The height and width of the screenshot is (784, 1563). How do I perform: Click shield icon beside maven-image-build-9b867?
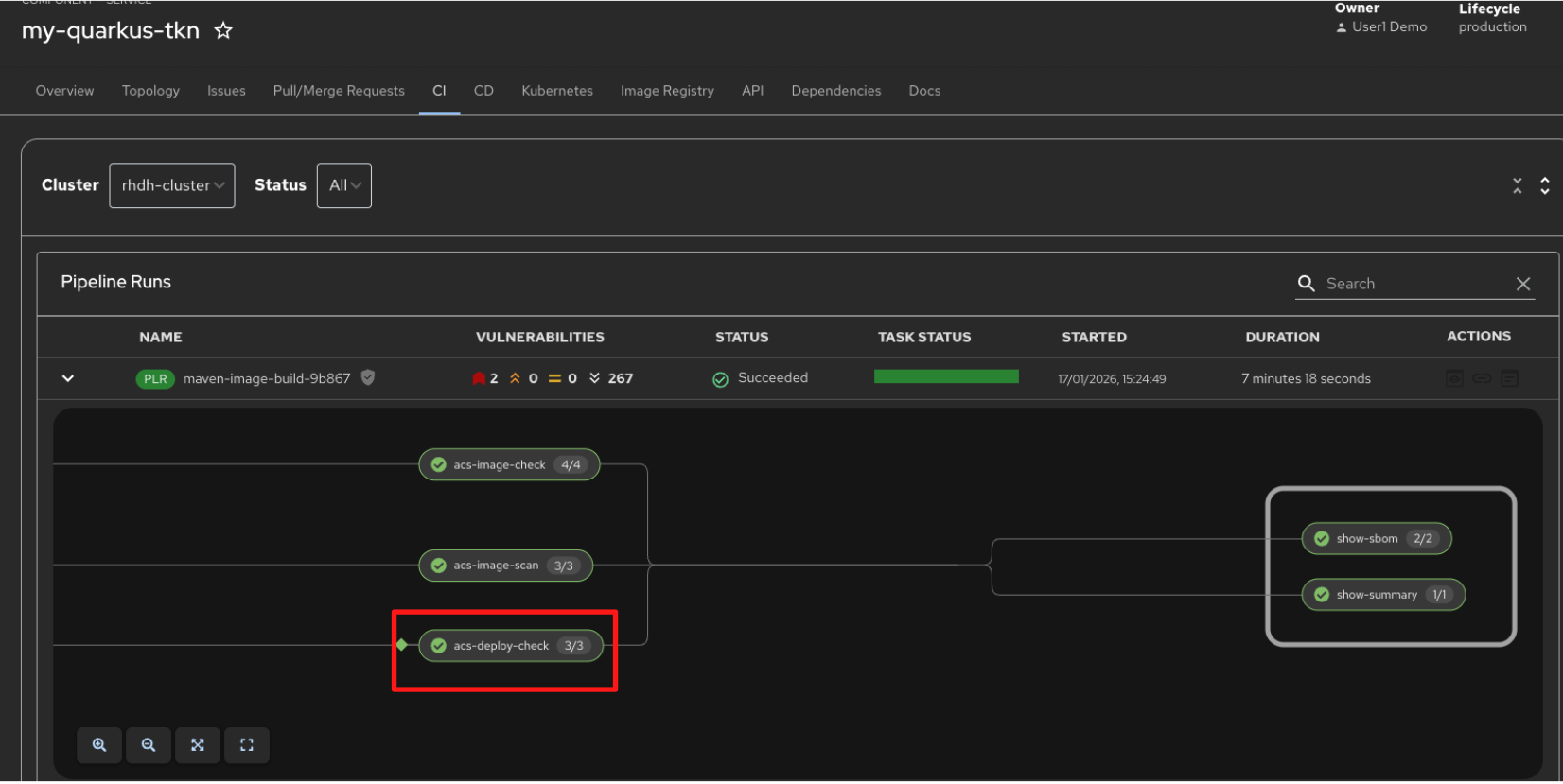368,377
